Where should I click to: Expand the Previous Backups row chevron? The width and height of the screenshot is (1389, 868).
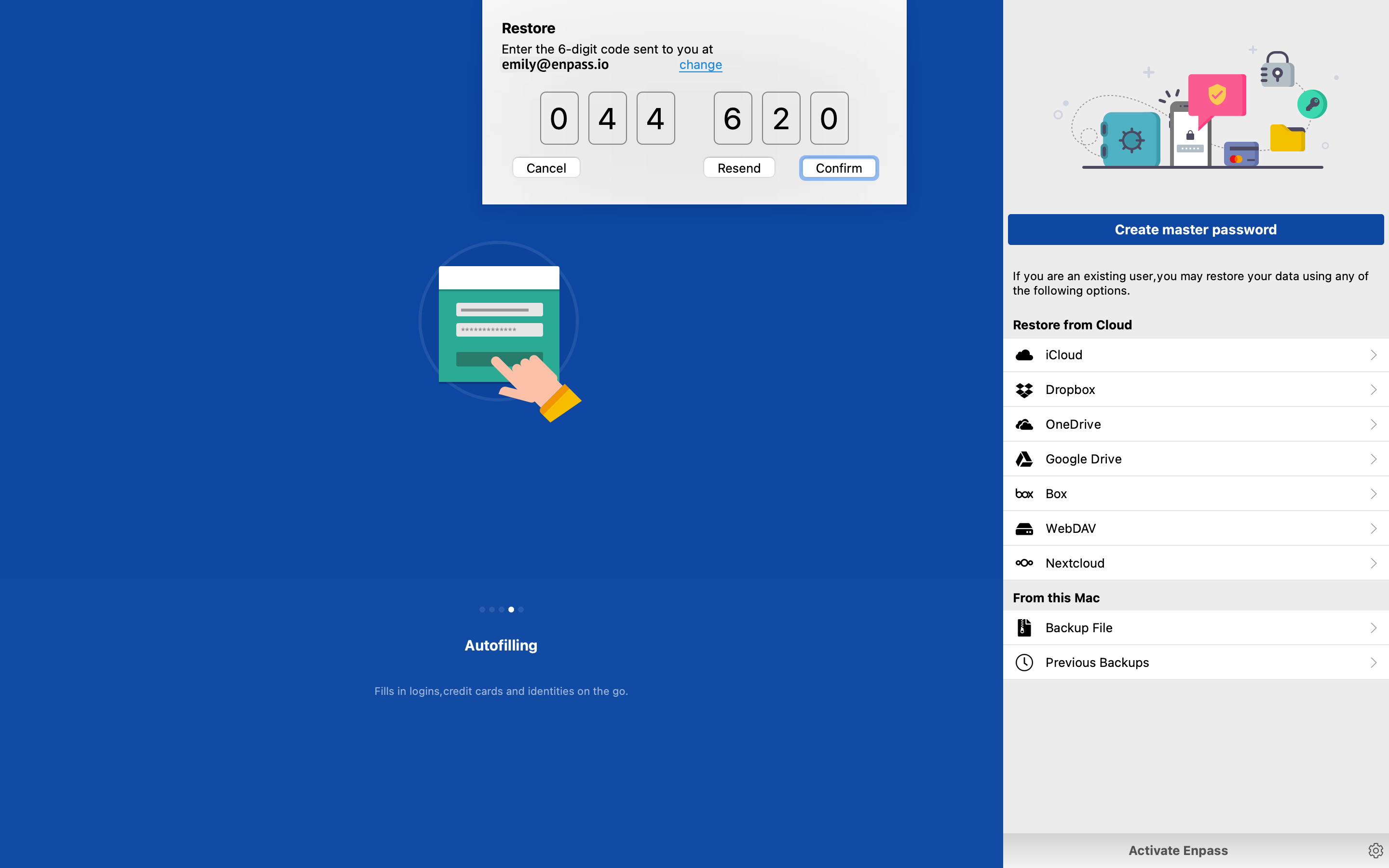tap(1374, 662)
